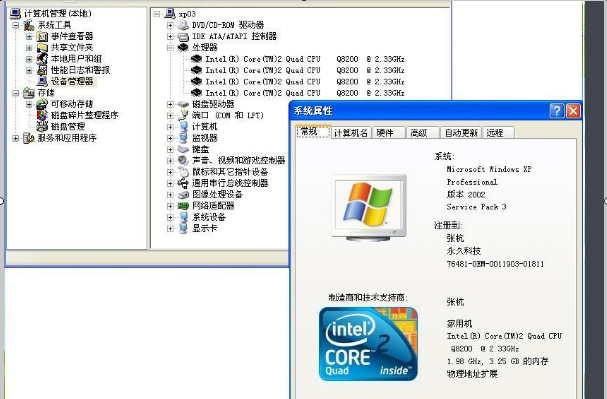The width and height of the screenshot is (607, 399).
Task: Click the 存储 icon
Action: coord(29,93)
